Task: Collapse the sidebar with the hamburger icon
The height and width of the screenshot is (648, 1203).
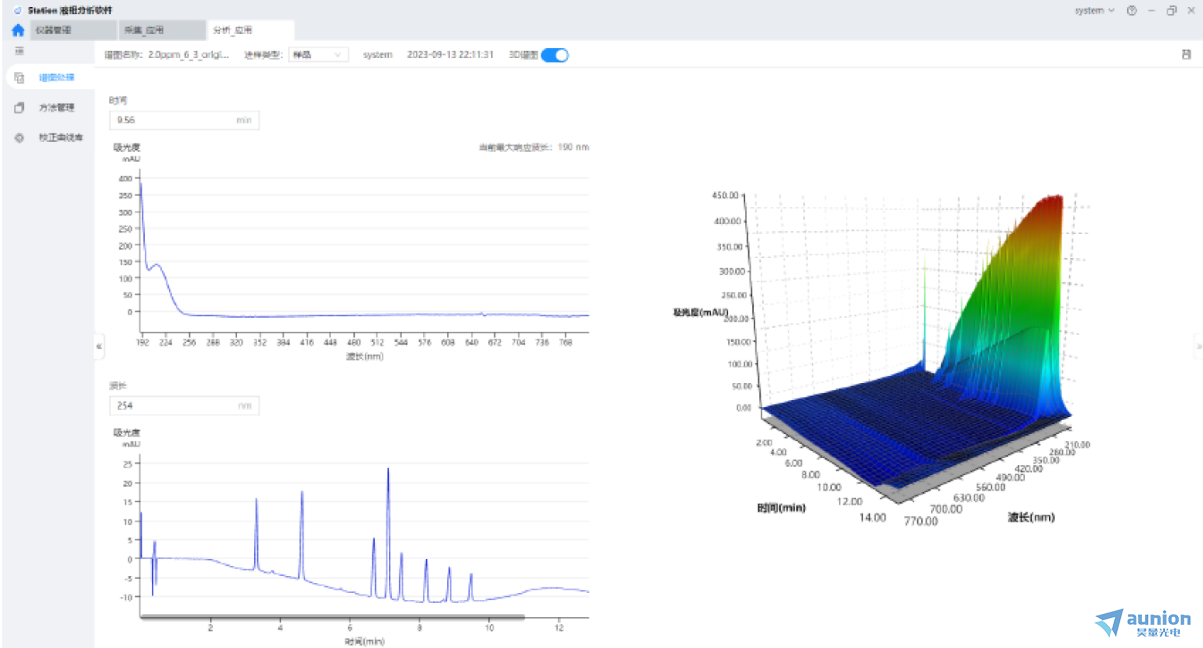Action: click(x=19, y=51)
